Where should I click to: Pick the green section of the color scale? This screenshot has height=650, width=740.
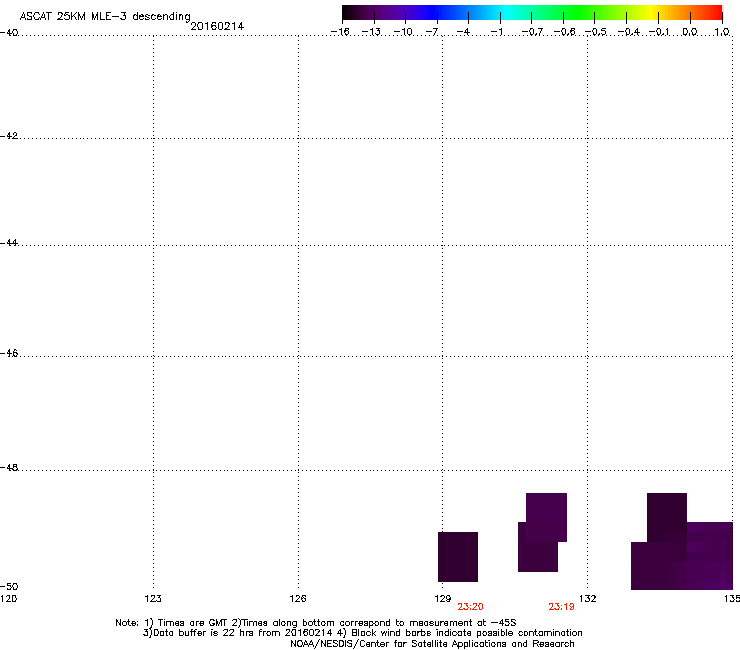[x=580, y=13]
